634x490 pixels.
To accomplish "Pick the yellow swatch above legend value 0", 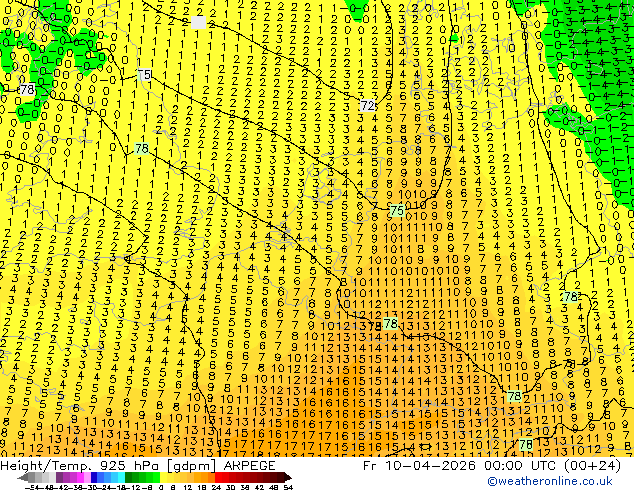I will coord(163,477).
